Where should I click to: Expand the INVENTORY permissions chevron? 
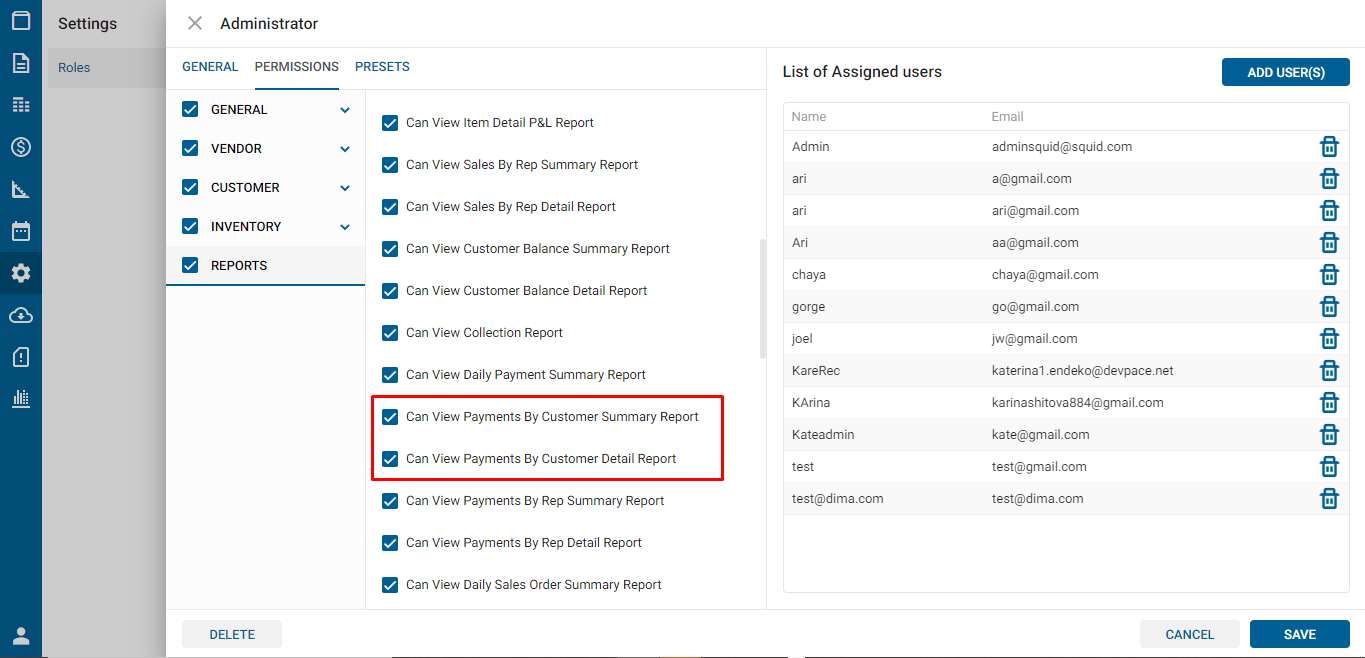click(x=345, y=227)
